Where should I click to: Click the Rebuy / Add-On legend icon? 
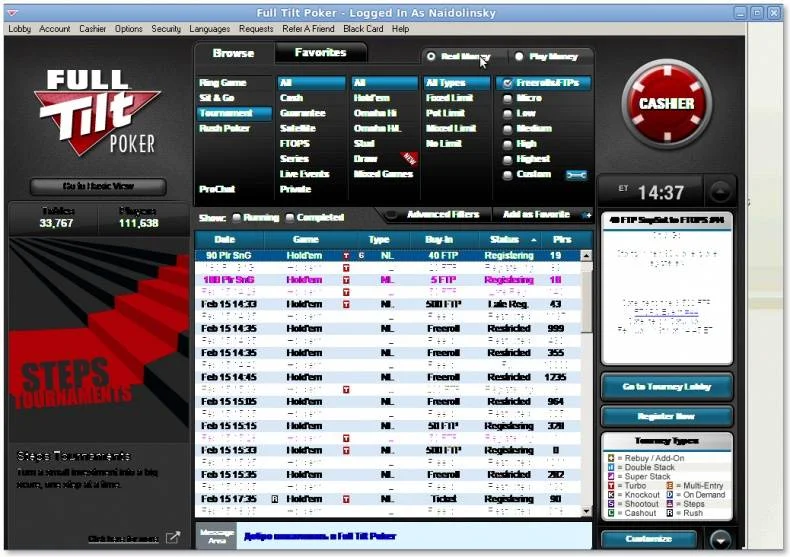pos(611,458)
